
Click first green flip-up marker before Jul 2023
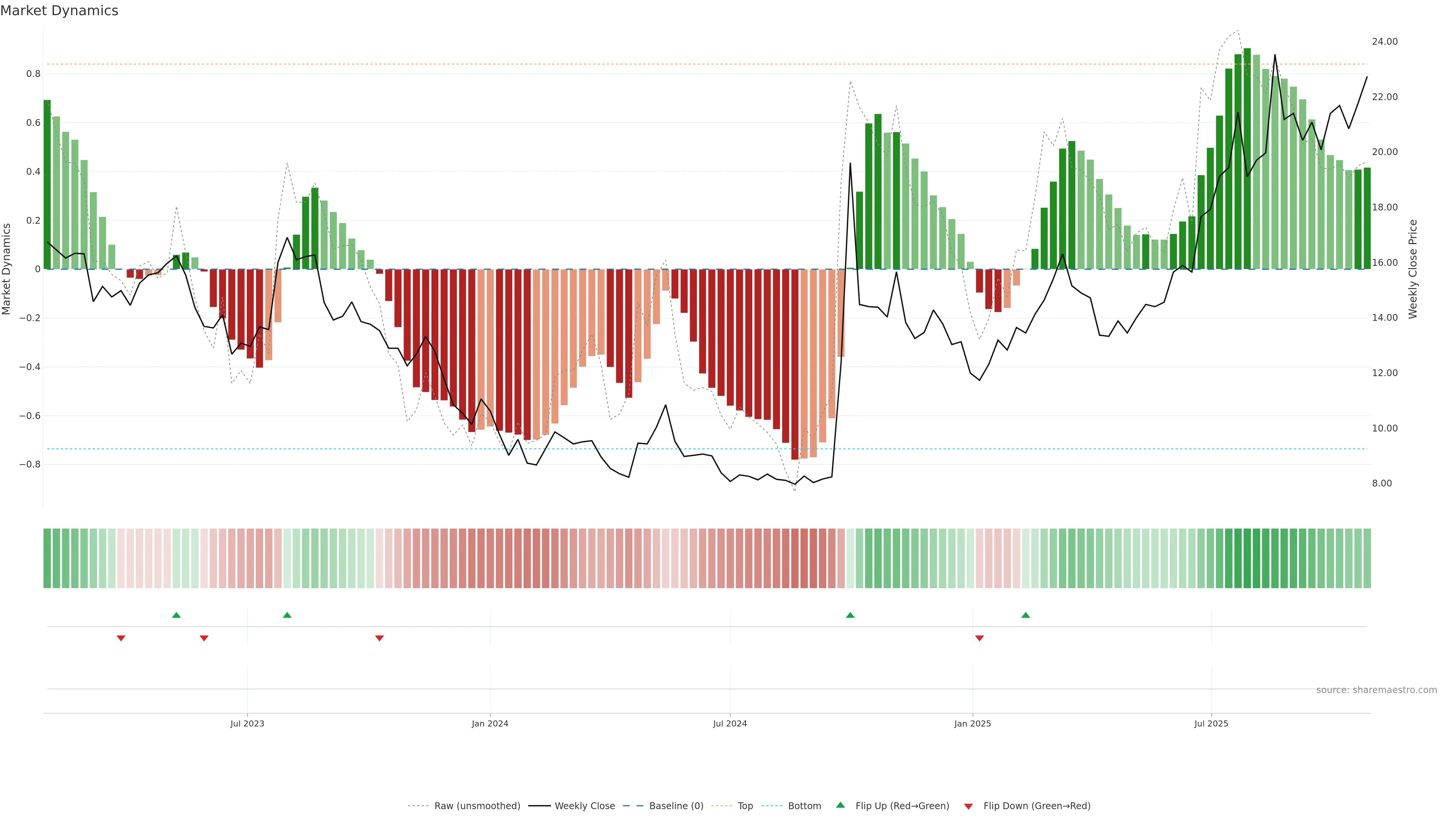pyautogui.click(x=176, y=615)
